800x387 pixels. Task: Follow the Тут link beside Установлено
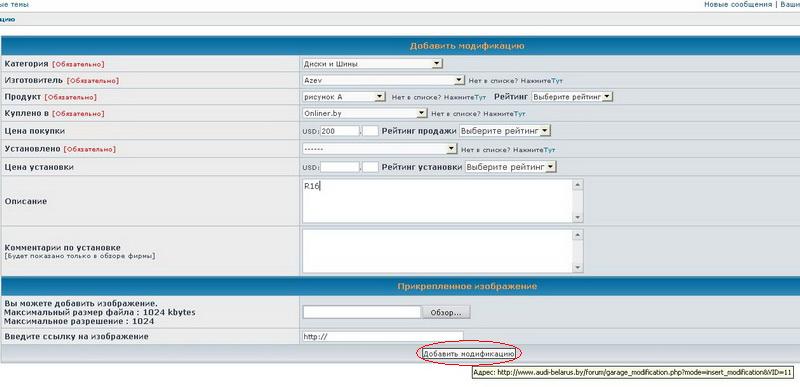[549, 150]
